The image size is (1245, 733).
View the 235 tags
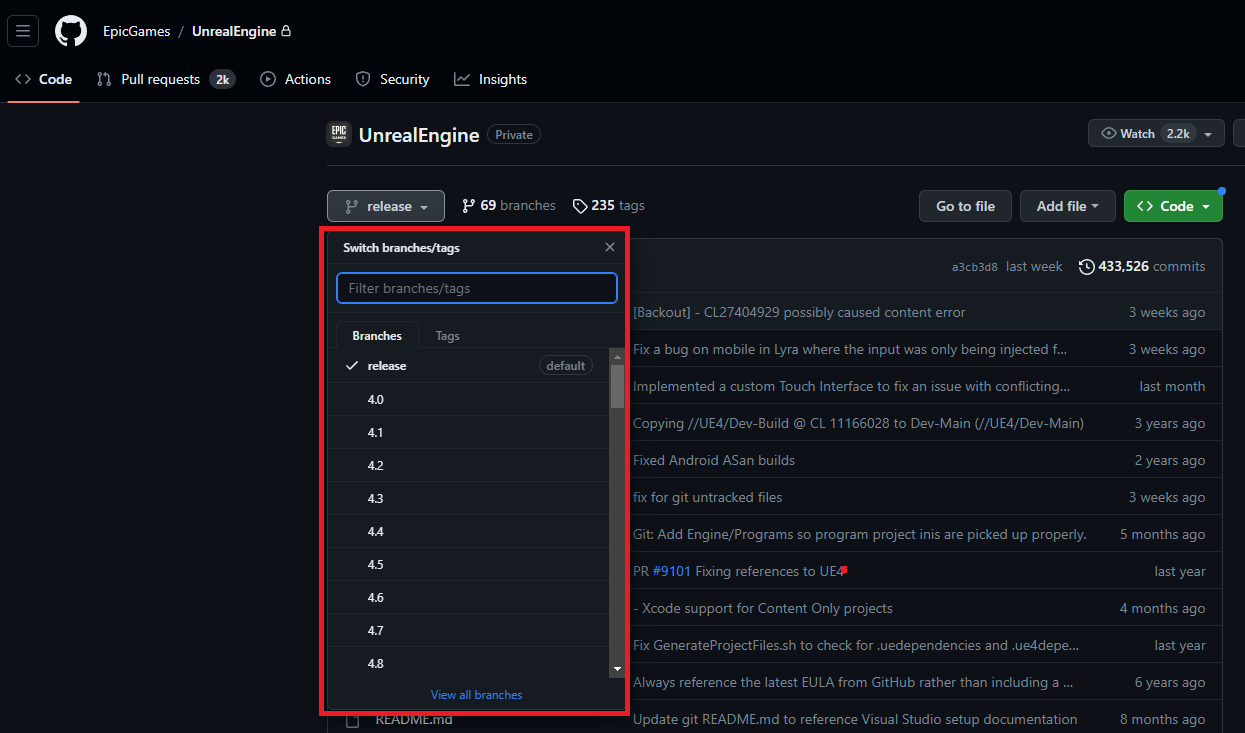(609, 205)
